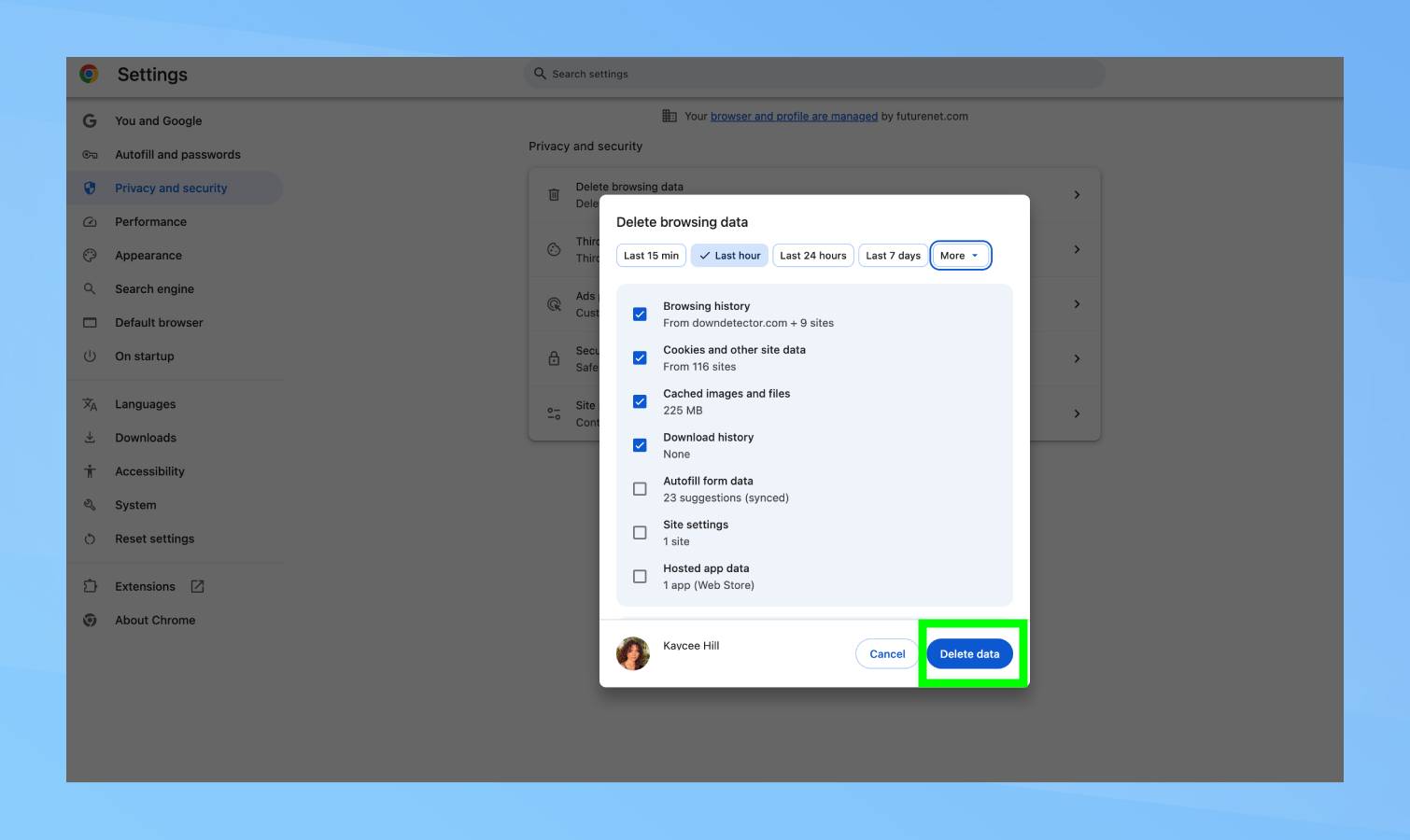The width and height of the screenshot is (1410, 840).
Task: Click the Search settings field
Action: tap(814, 74)
